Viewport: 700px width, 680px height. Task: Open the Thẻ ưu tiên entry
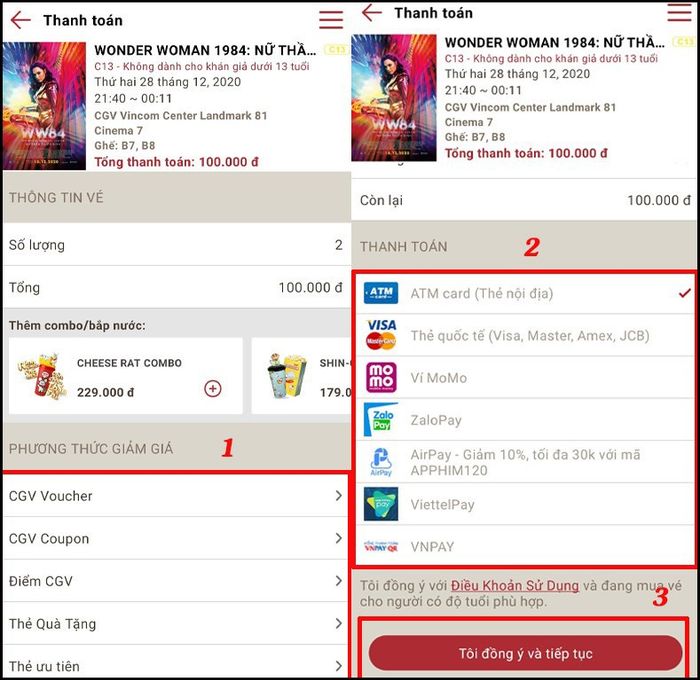pos(175,665)
